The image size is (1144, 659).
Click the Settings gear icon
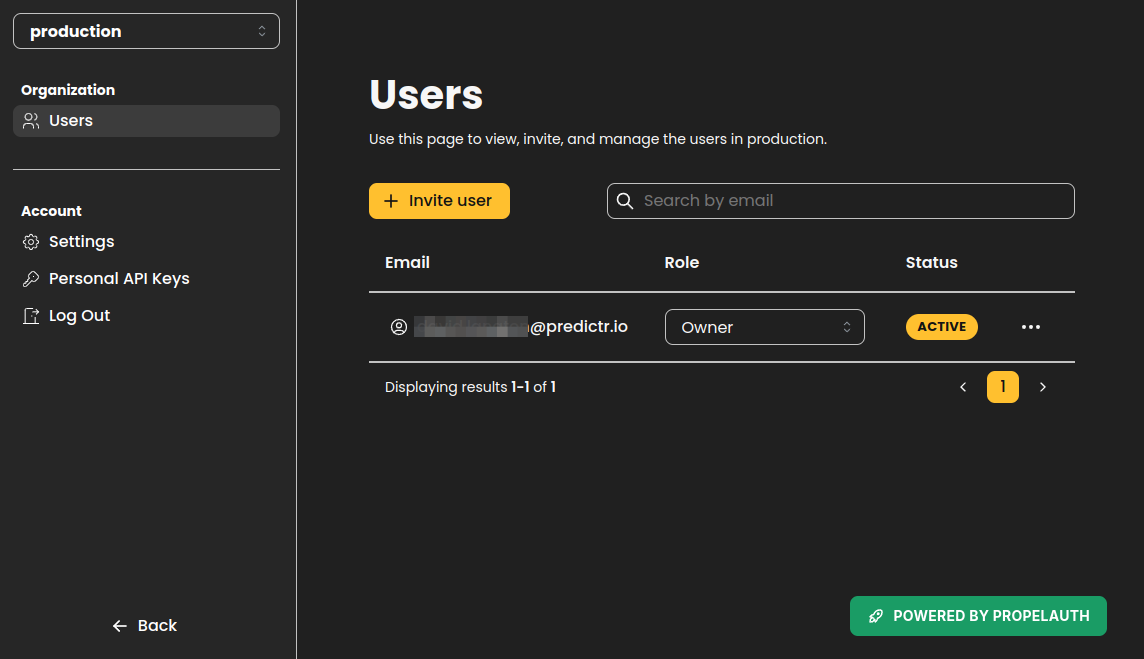pyautogui.click(x=31, y=242)
